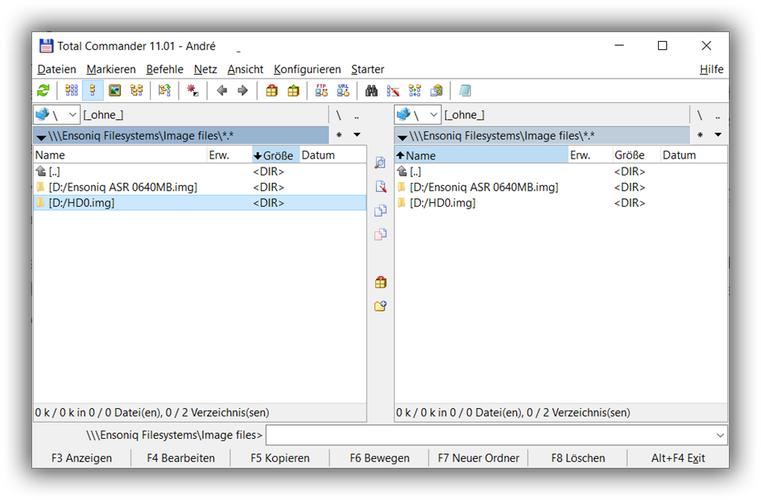Sort right panel by Erw. column header
Viewport: 761px width, 500px height.
point(590,155)
